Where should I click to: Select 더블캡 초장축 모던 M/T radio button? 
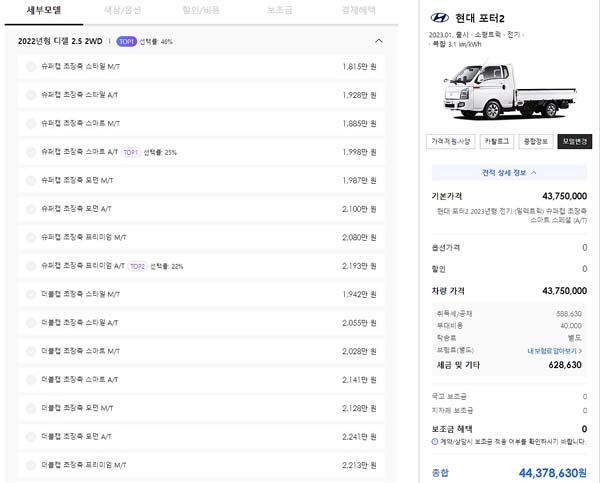(x=31, y=408)
